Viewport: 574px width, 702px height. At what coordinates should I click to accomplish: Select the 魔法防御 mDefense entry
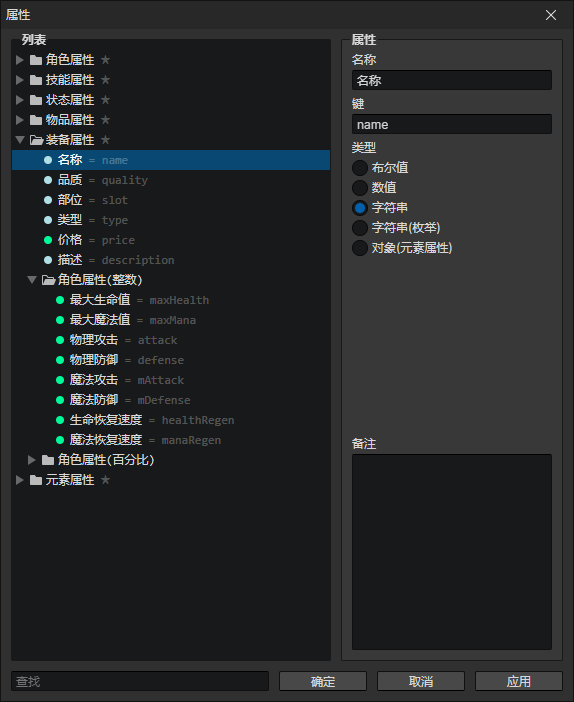(x=171, y=400)
